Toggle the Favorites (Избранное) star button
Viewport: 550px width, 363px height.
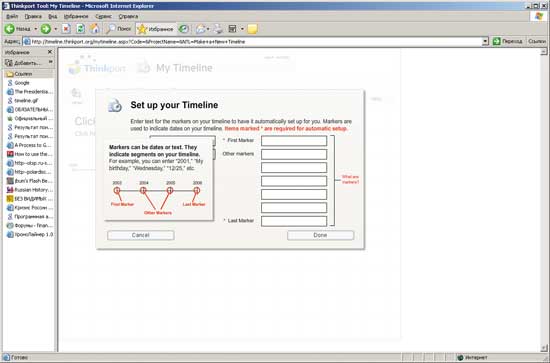(x=156, y=29)
